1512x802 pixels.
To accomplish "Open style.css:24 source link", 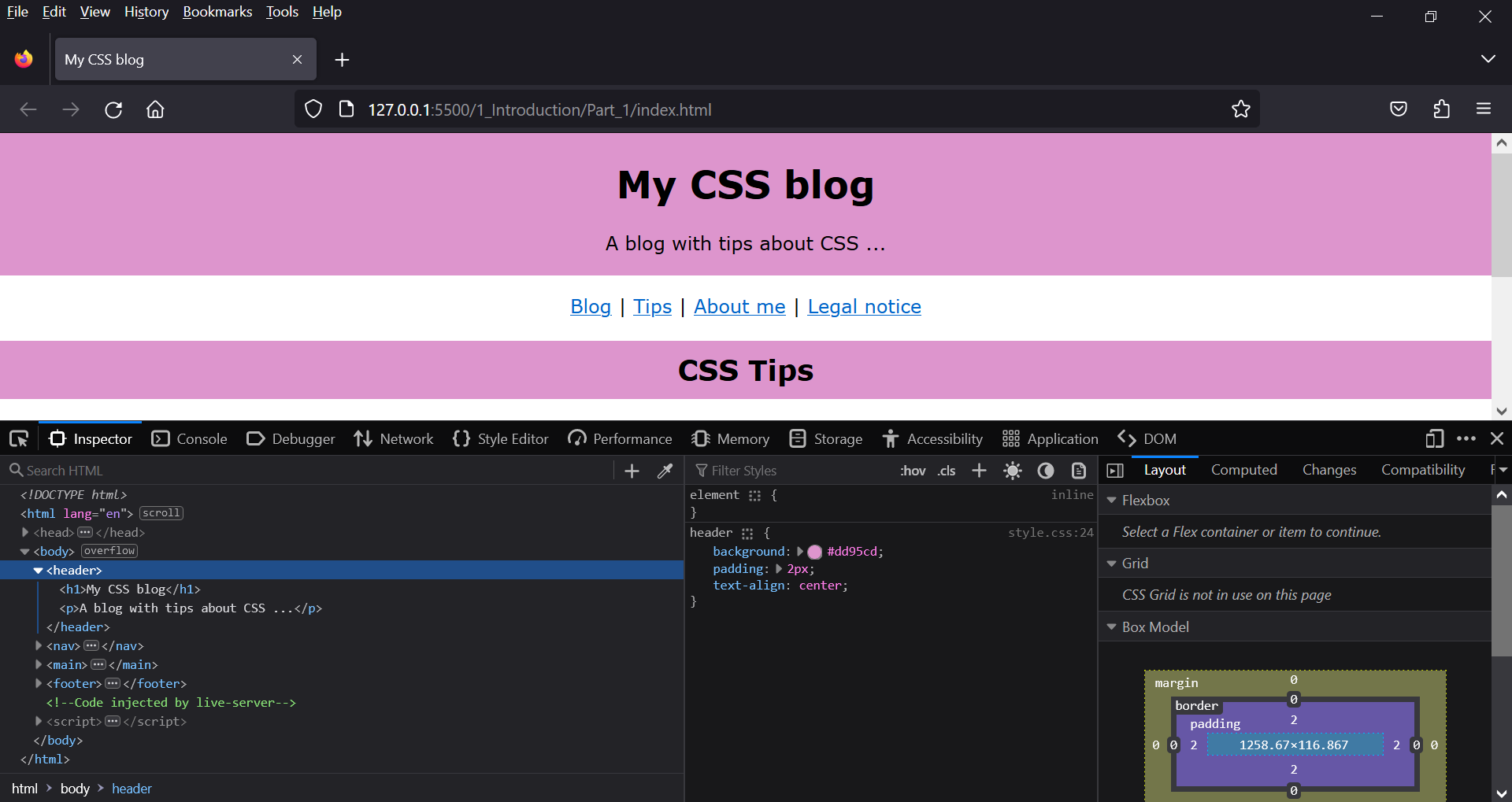I will click(1051, 533).
